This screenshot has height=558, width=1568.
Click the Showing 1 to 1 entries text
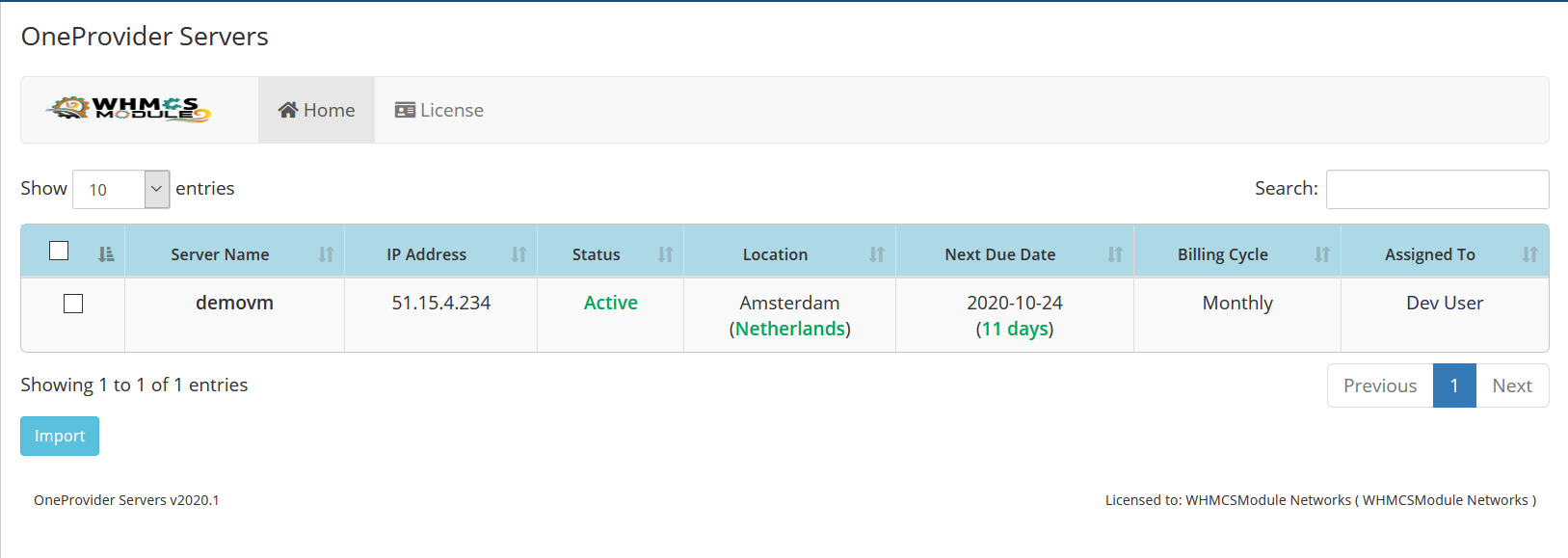pyautogui.click(x=134, y=385)
